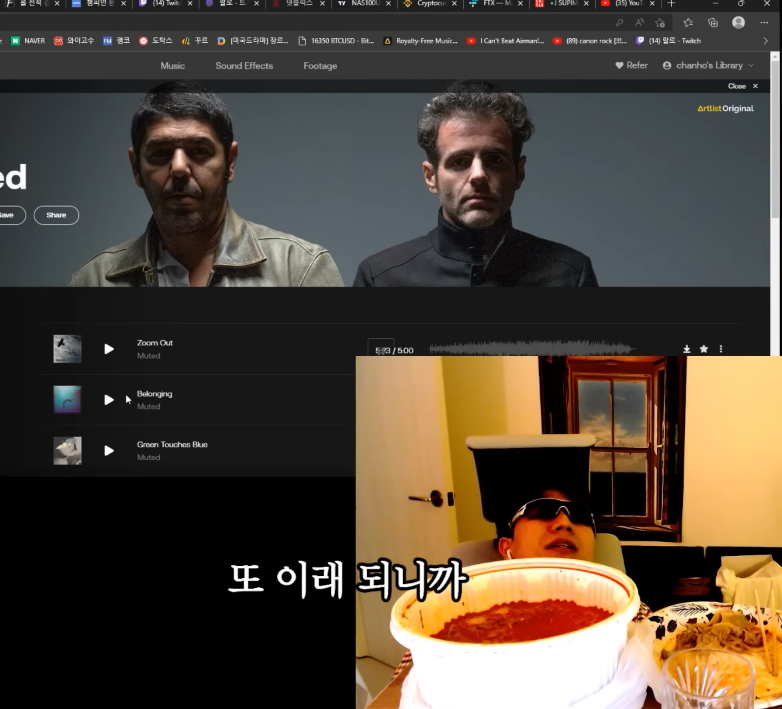
Task: Click the zoom magnifier icon in address bar
Action: click(619, 22)
